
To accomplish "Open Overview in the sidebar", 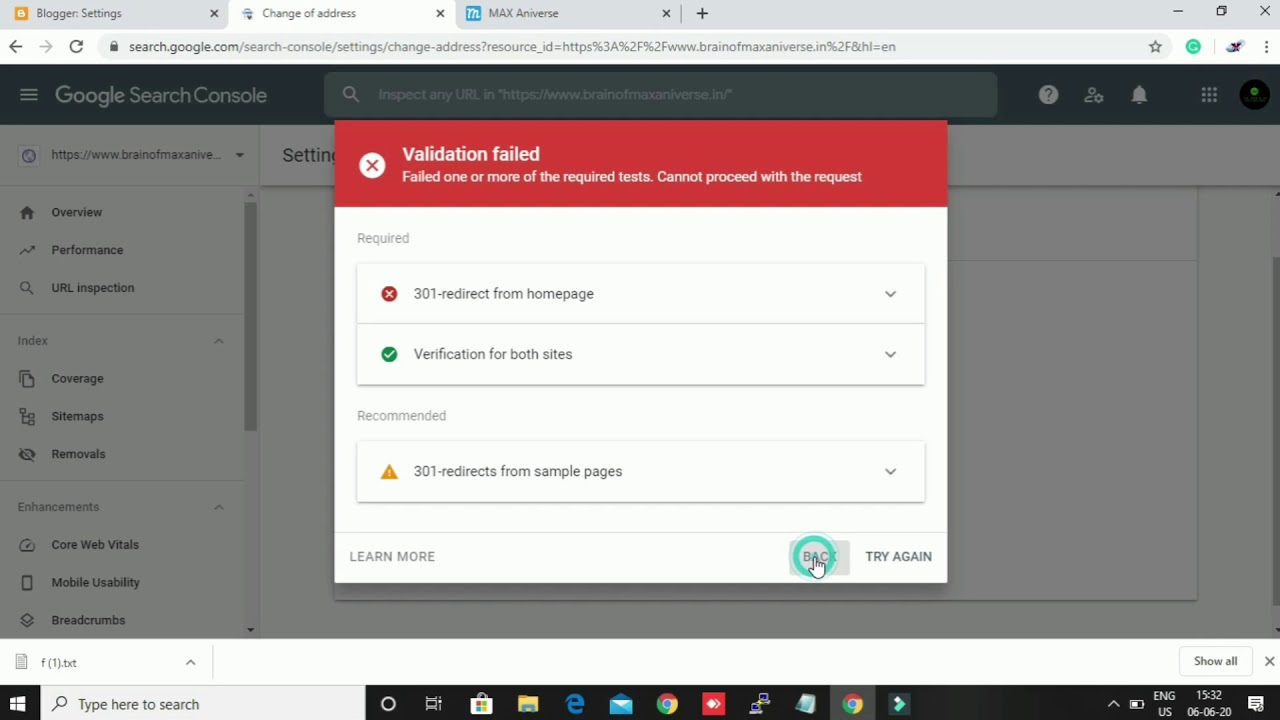I will click(77, 212).
